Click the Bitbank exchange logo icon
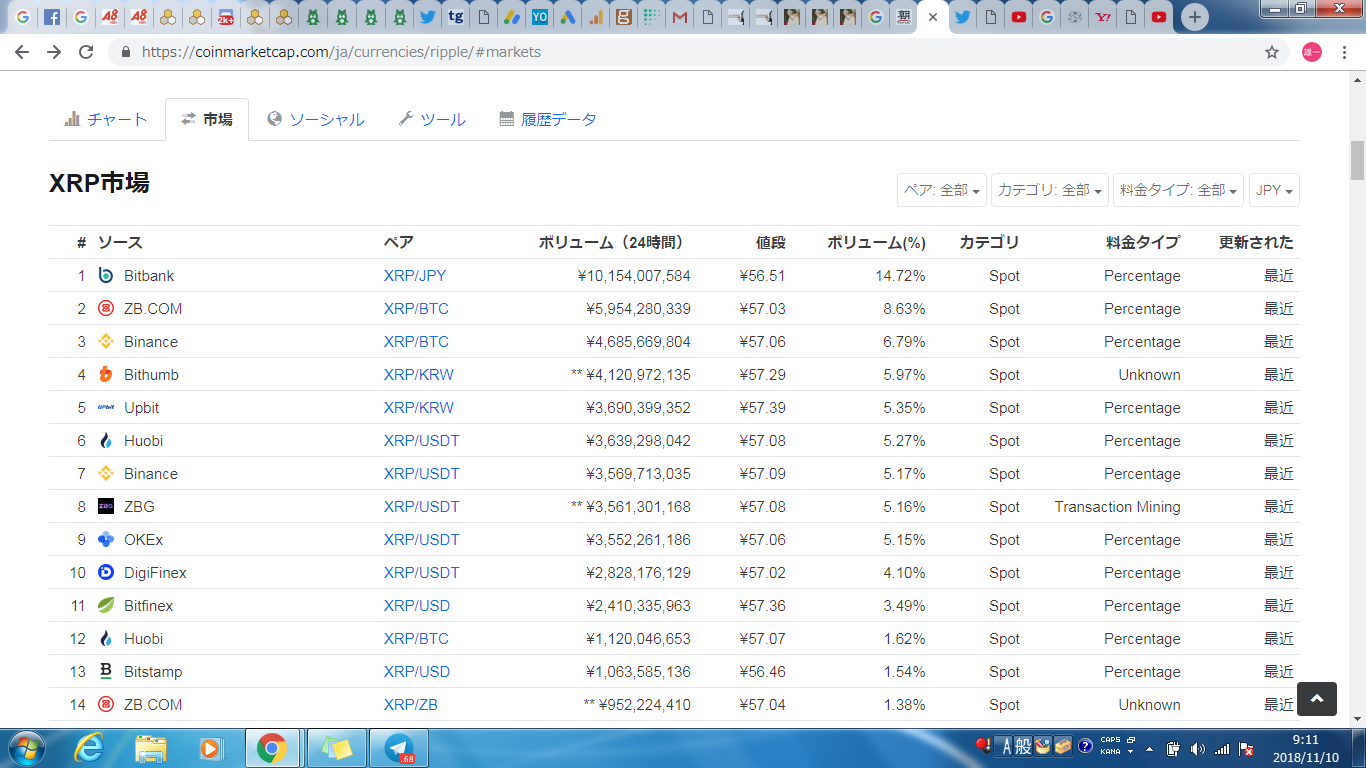Viewport: 1366px width, 768px height. pyautogui.click(x=106, y=276)
